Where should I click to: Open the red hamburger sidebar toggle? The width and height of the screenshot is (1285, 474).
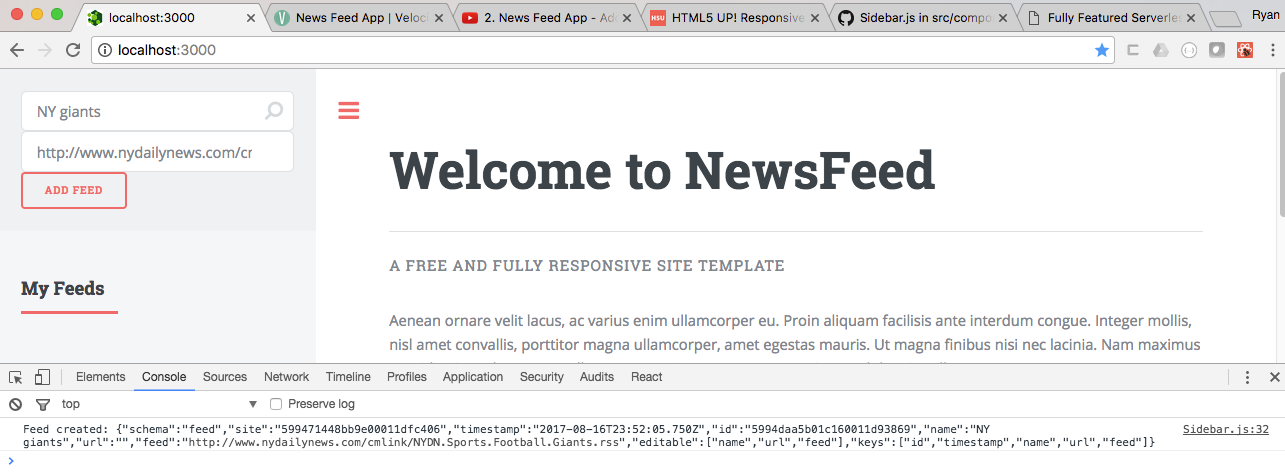(x=348, y=110)
